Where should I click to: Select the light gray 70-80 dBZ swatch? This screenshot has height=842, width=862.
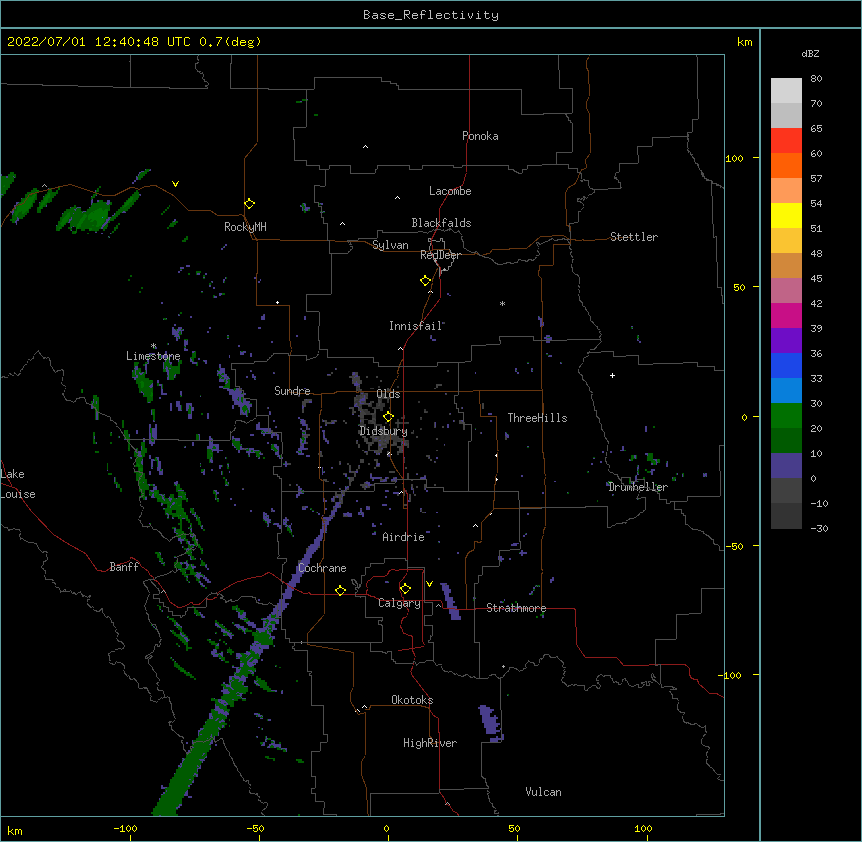point(786,91)
